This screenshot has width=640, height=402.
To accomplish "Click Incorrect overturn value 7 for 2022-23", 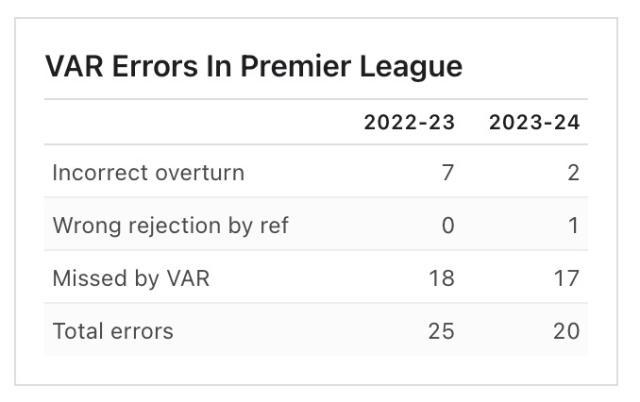I will [448, 173].
